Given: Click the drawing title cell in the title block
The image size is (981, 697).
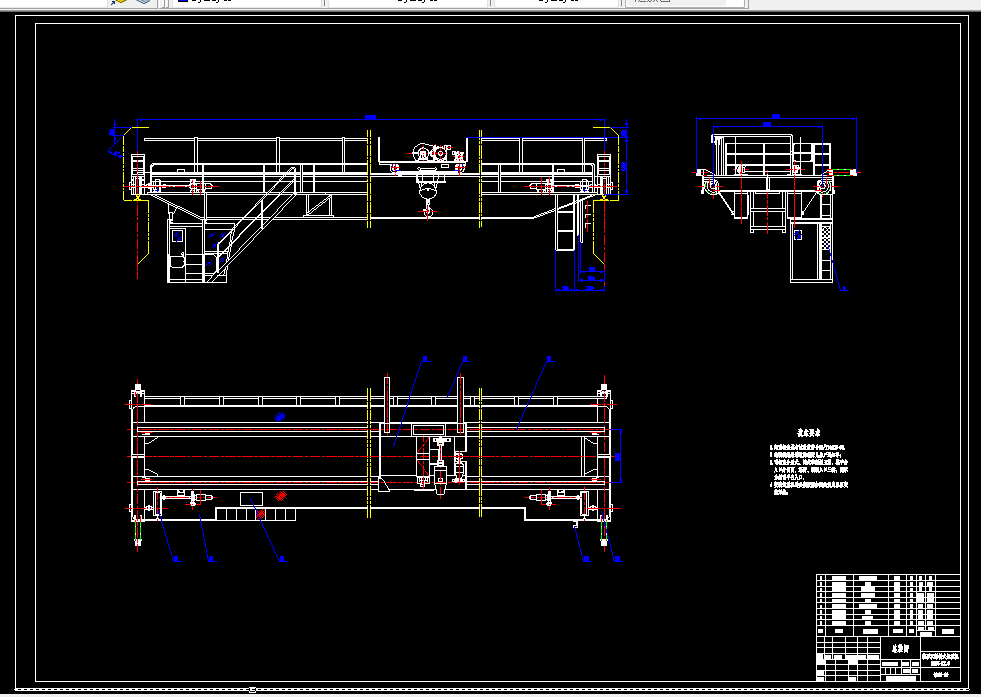Looking at the screenshot, I should tap(901, 649).
